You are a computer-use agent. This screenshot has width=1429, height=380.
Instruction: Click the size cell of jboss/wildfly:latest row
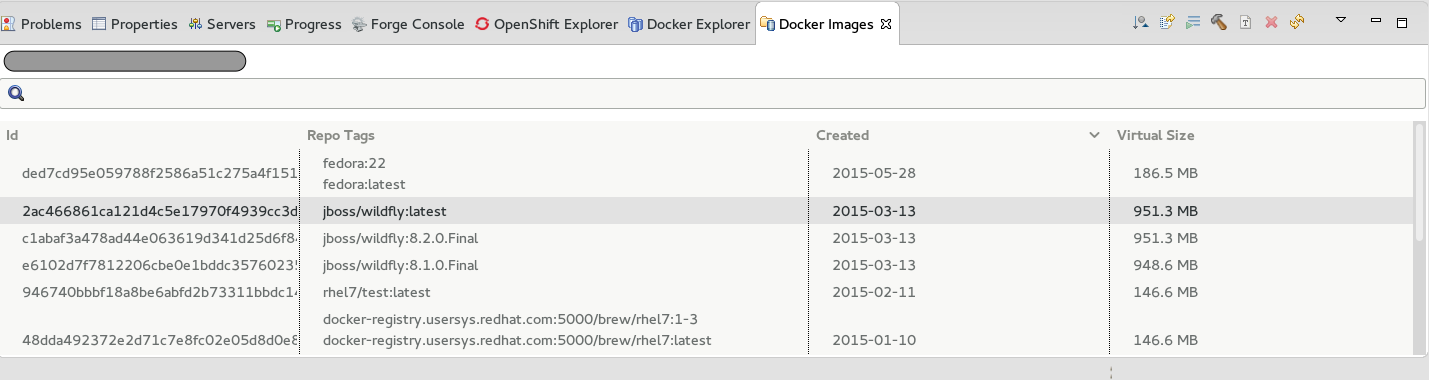[x=1165, y=211]
